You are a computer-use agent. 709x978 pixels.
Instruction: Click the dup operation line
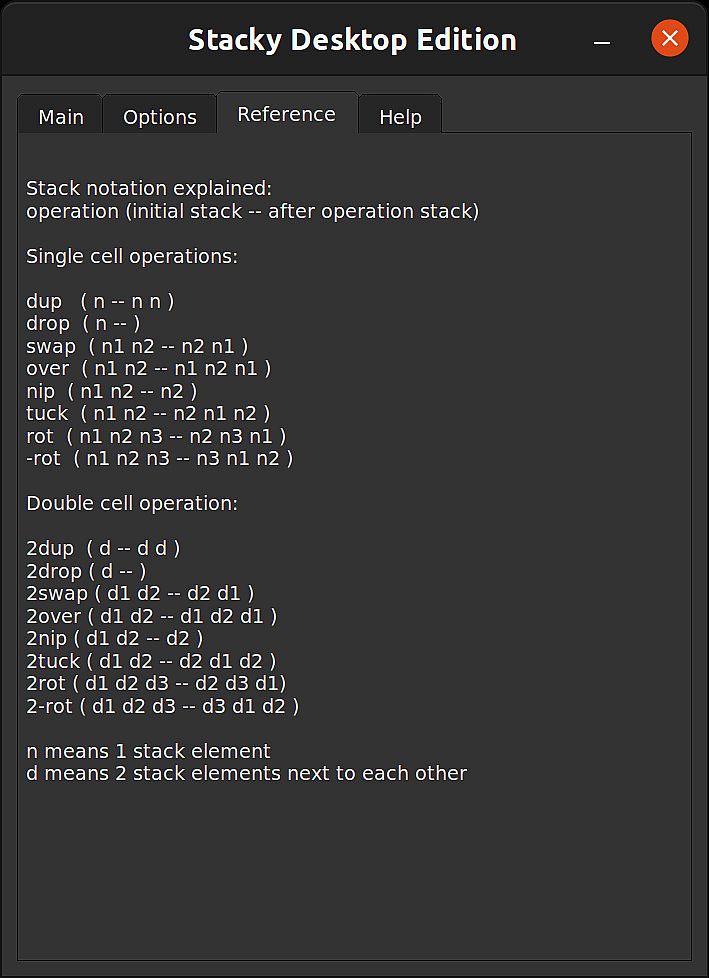tap(100, 301)
